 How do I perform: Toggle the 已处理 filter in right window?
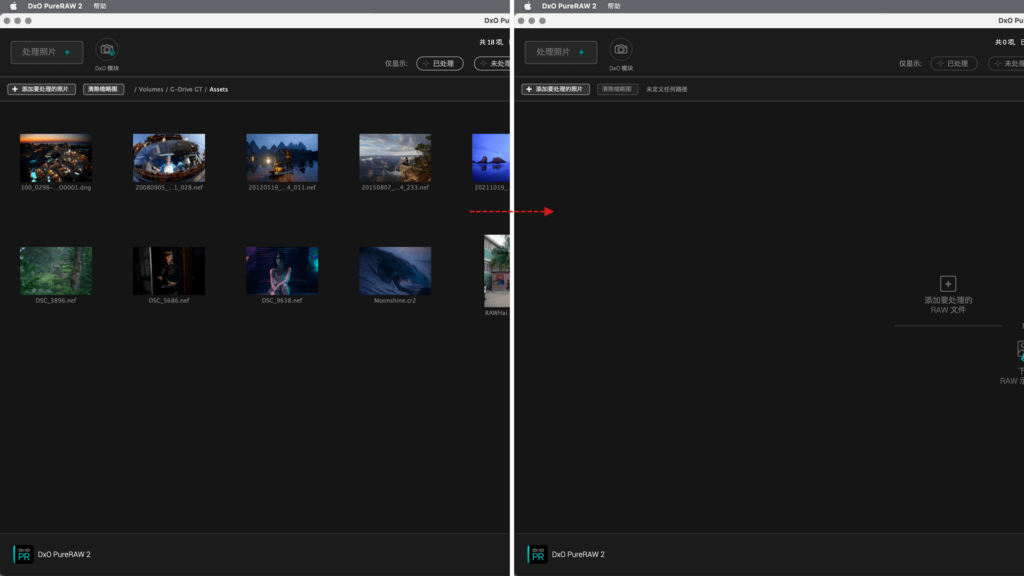click(x=953, y=63)
